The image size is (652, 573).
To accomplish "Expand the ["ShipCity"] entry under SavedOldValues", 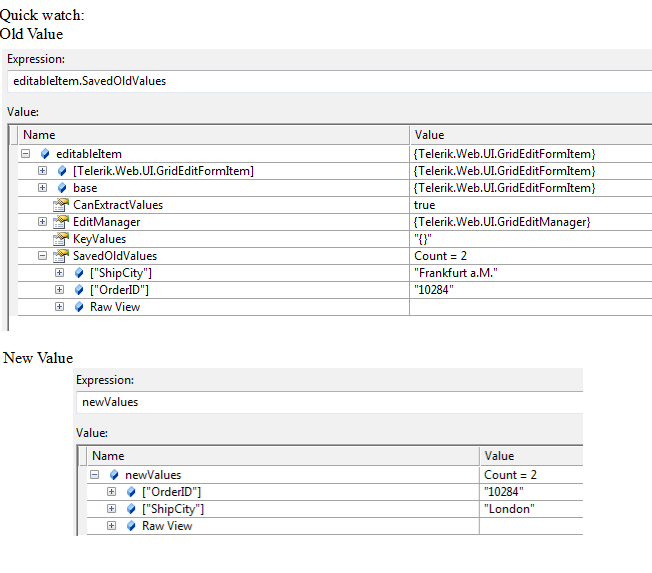I will [x=59, y=273].
